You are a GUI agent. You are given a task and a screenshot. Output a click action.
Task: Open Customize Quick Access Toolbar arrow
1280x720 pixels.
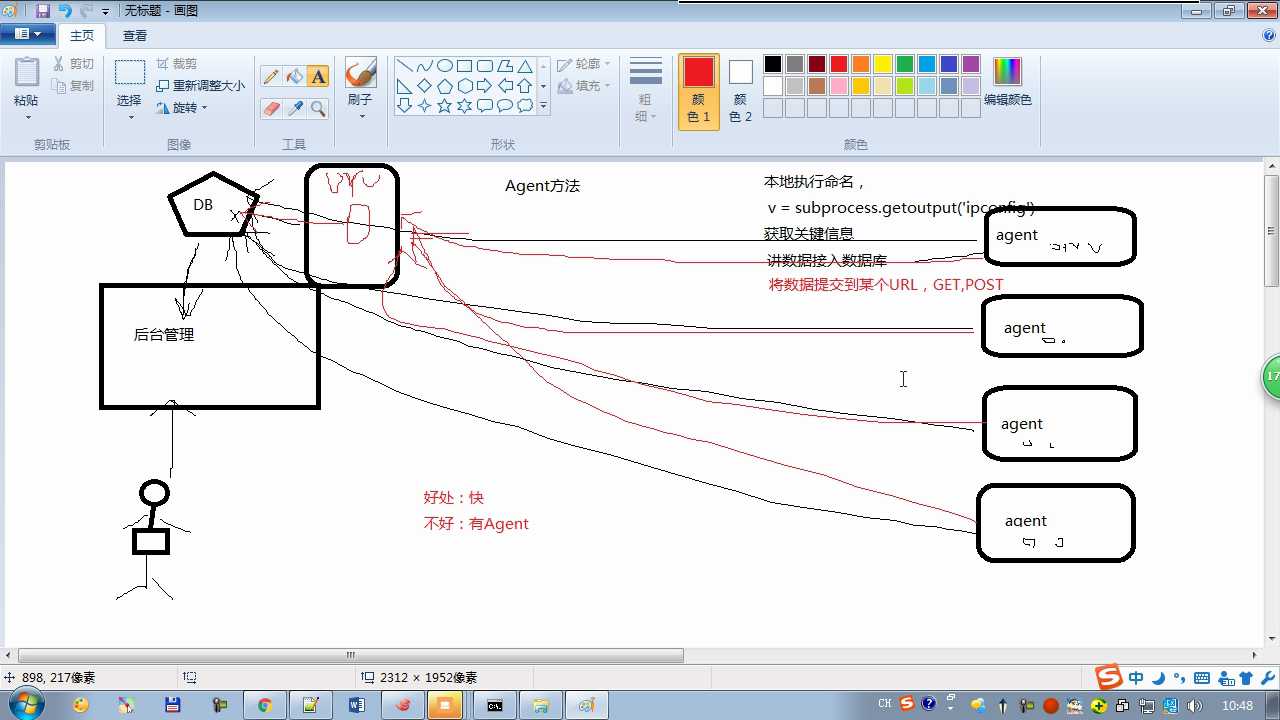(105, 12)
